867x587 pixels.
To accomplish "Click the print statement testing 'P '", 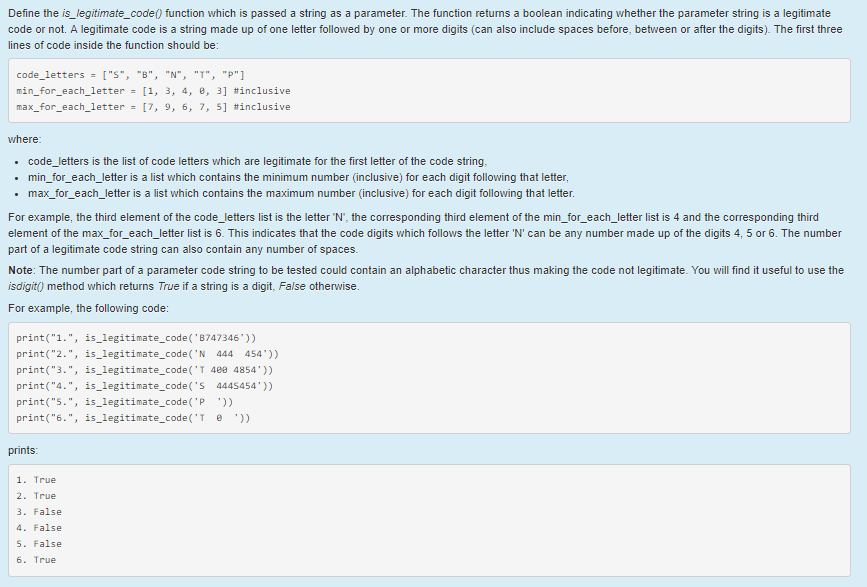I will tap(130, 402).
